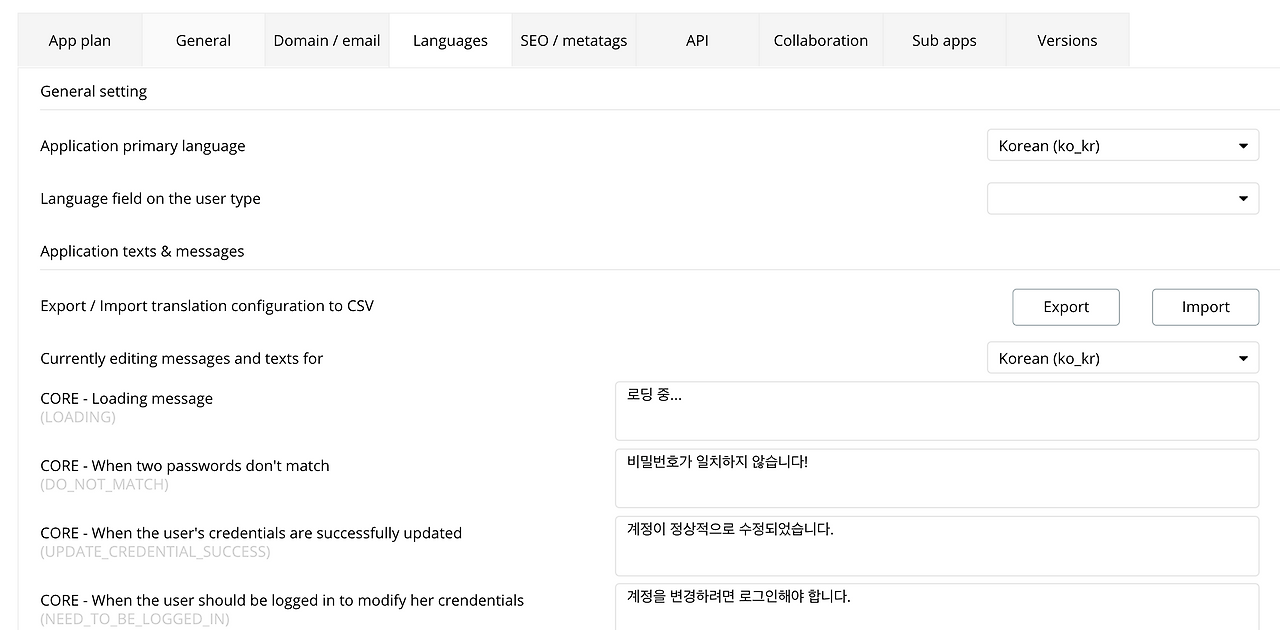Image resolution: width=1280 pixels, height=630 pixels.
Task: Click the primary language dropdown arrow
Action: coord(1243,146)
